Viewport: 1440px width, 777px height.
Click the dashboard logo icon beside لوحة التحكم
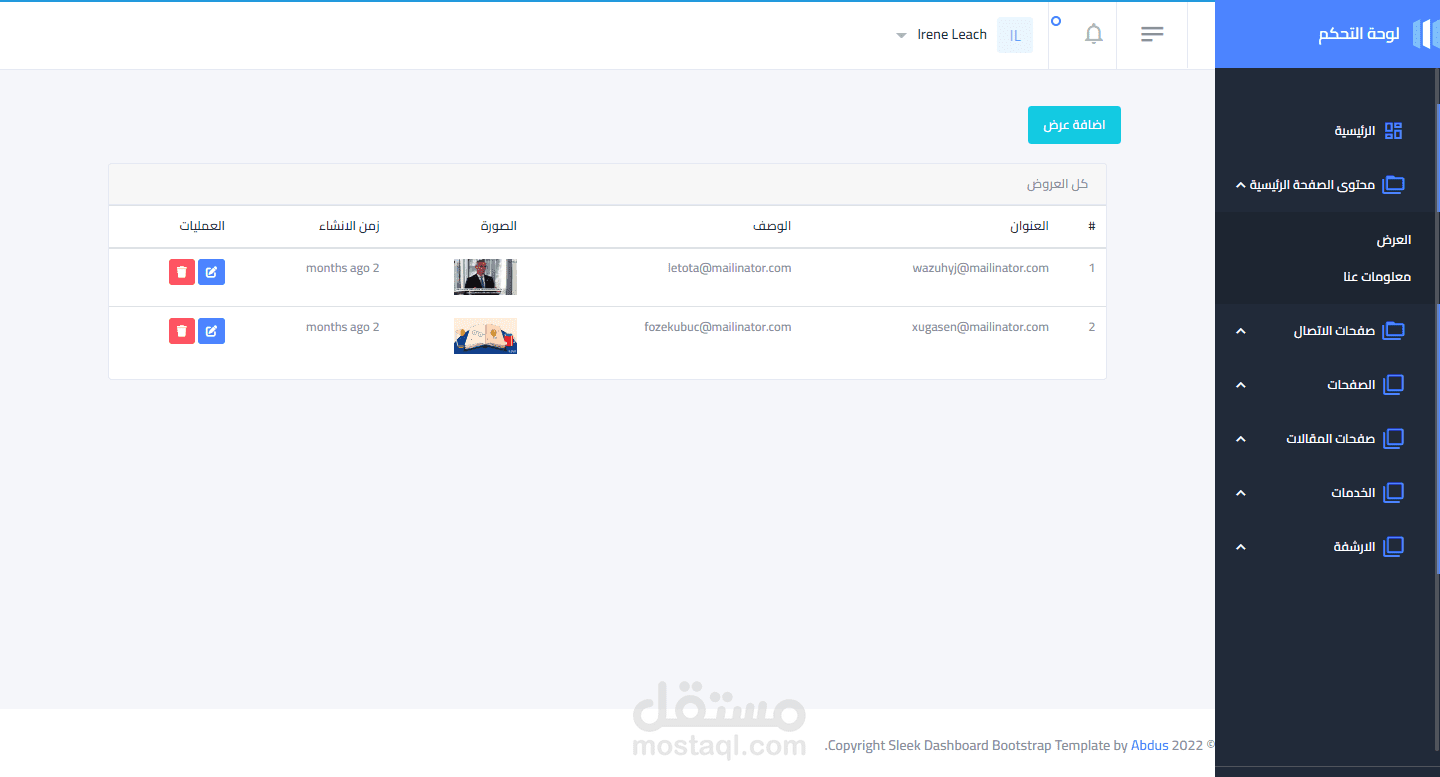pyautogui.click(x=1424, y=34)
